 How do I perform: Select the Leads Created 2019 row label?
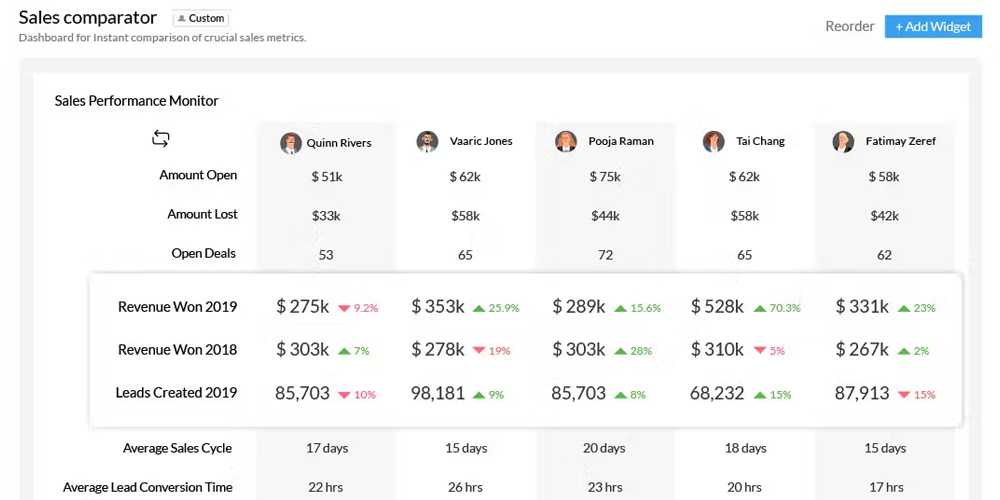coord(176,393)
